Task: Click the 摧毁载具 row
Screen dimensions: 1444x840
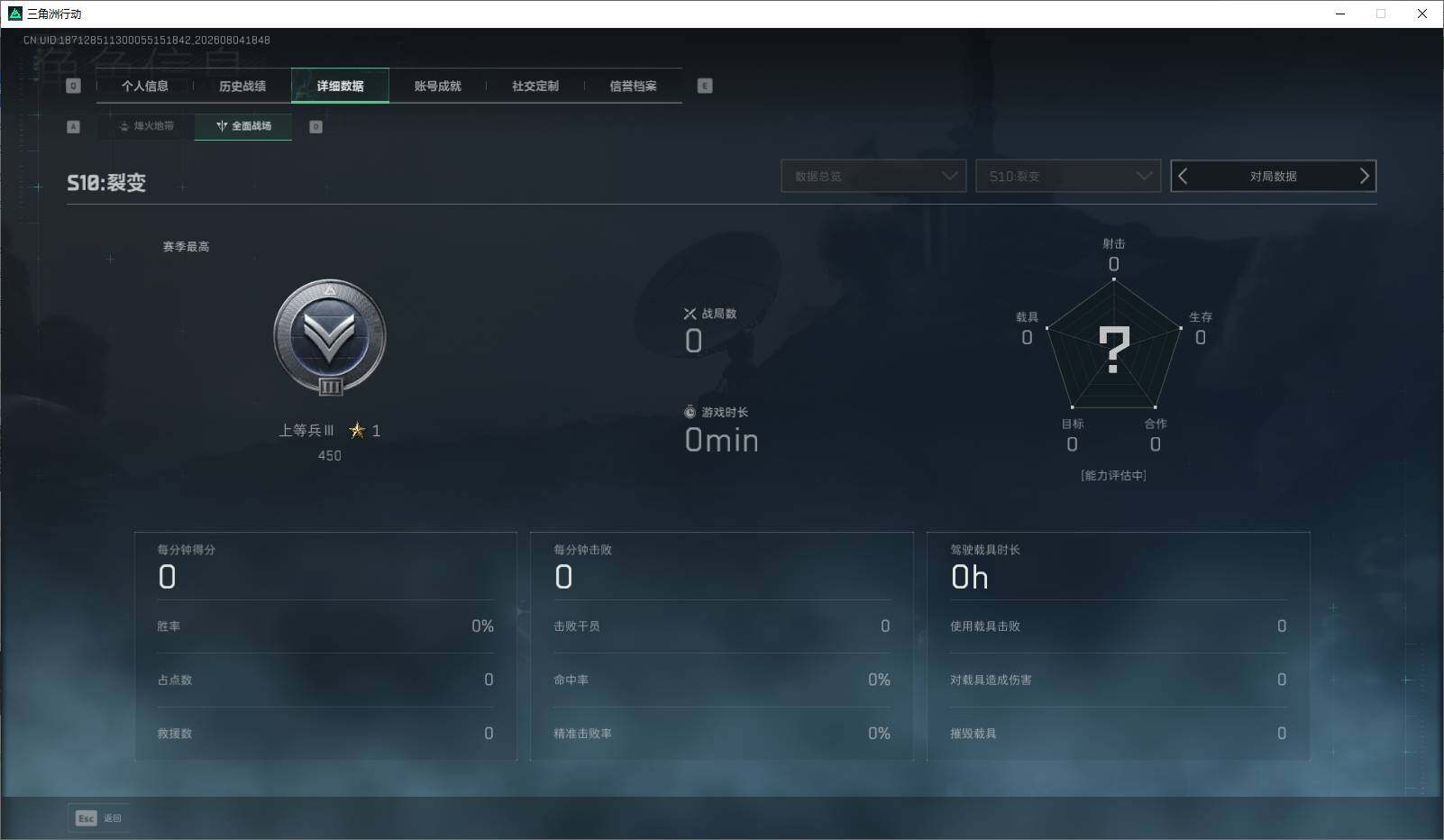Action: coord(1119,734)
